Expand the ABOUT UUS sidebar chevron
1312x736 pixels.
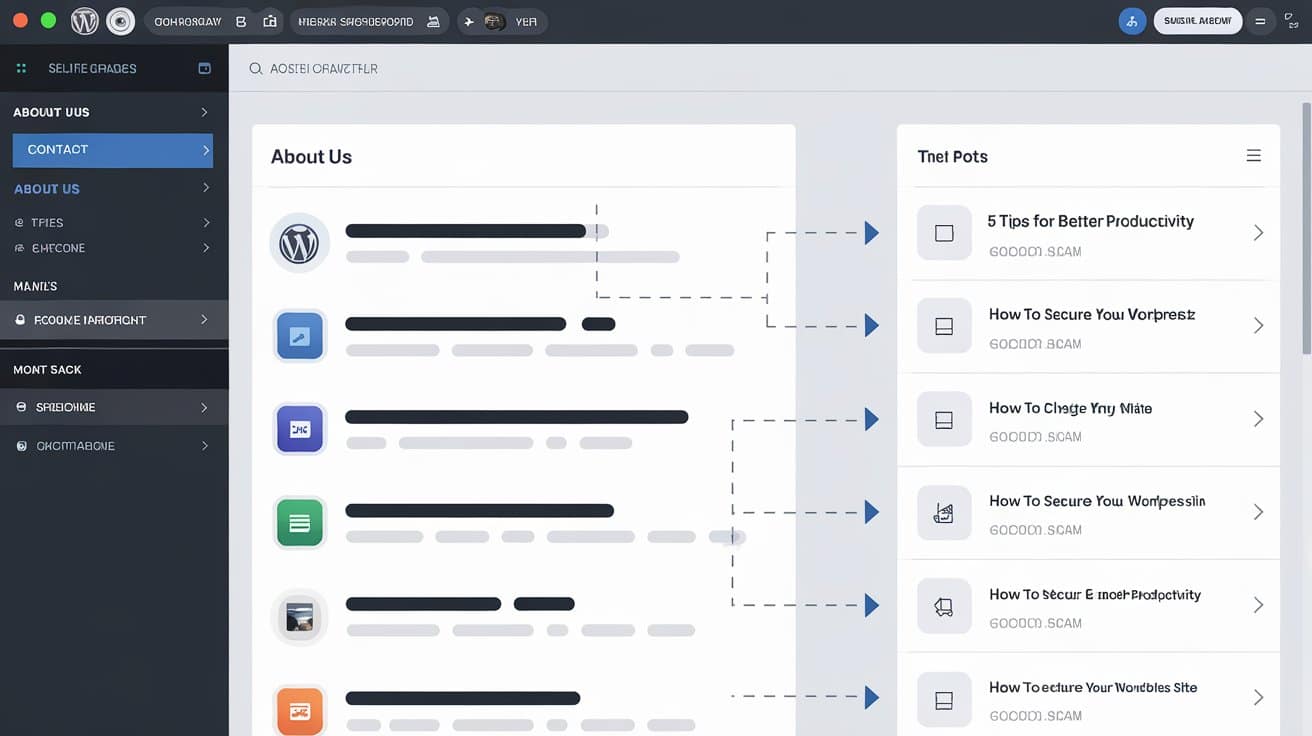(x=204, y=112)
